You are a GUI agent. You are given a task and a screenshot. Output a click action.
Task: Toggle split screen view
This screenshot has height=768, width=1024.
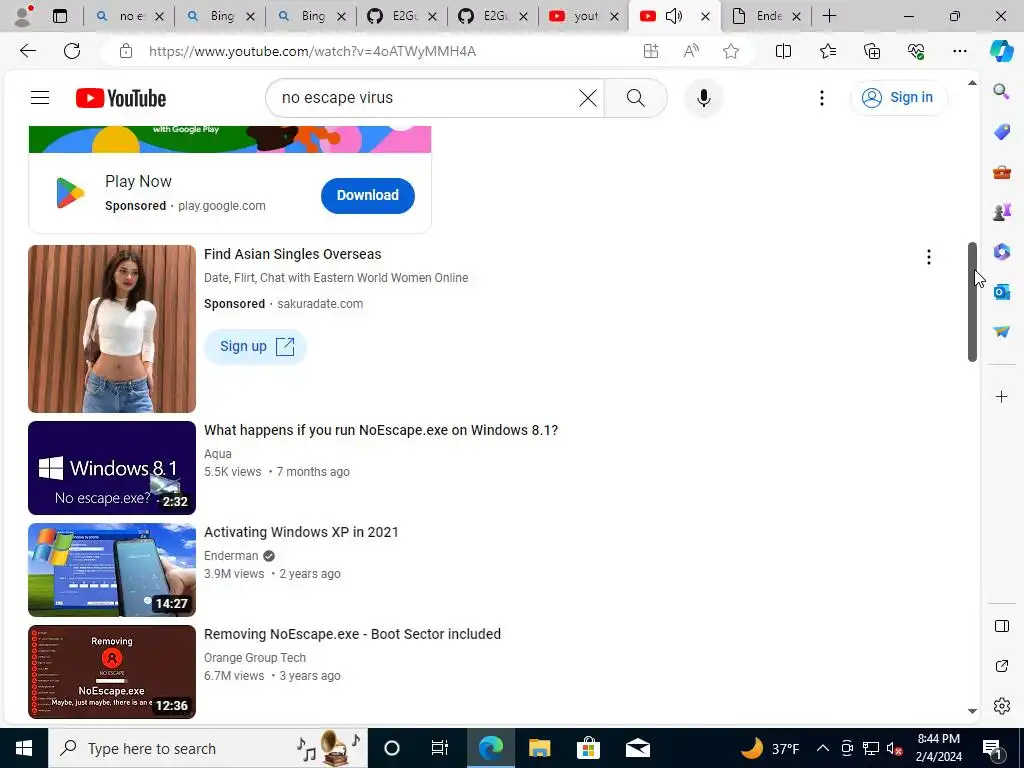pos(783,51)
